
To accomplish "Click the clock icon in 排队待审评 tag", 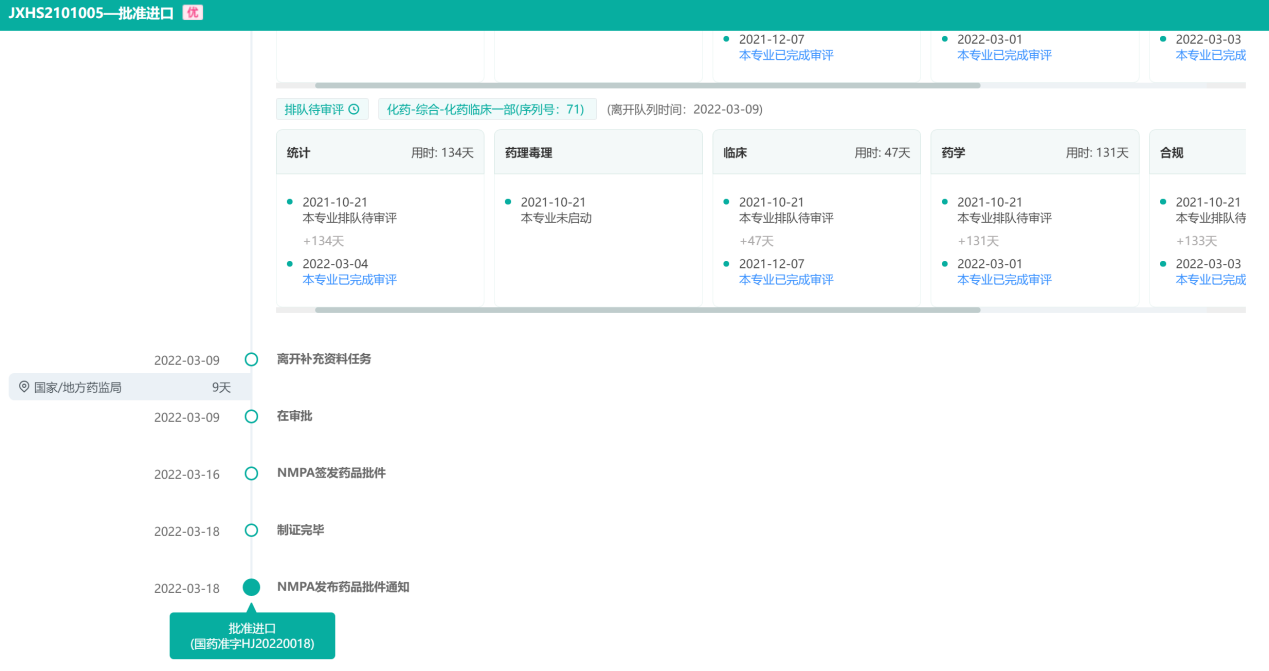I will click(354, 110).
